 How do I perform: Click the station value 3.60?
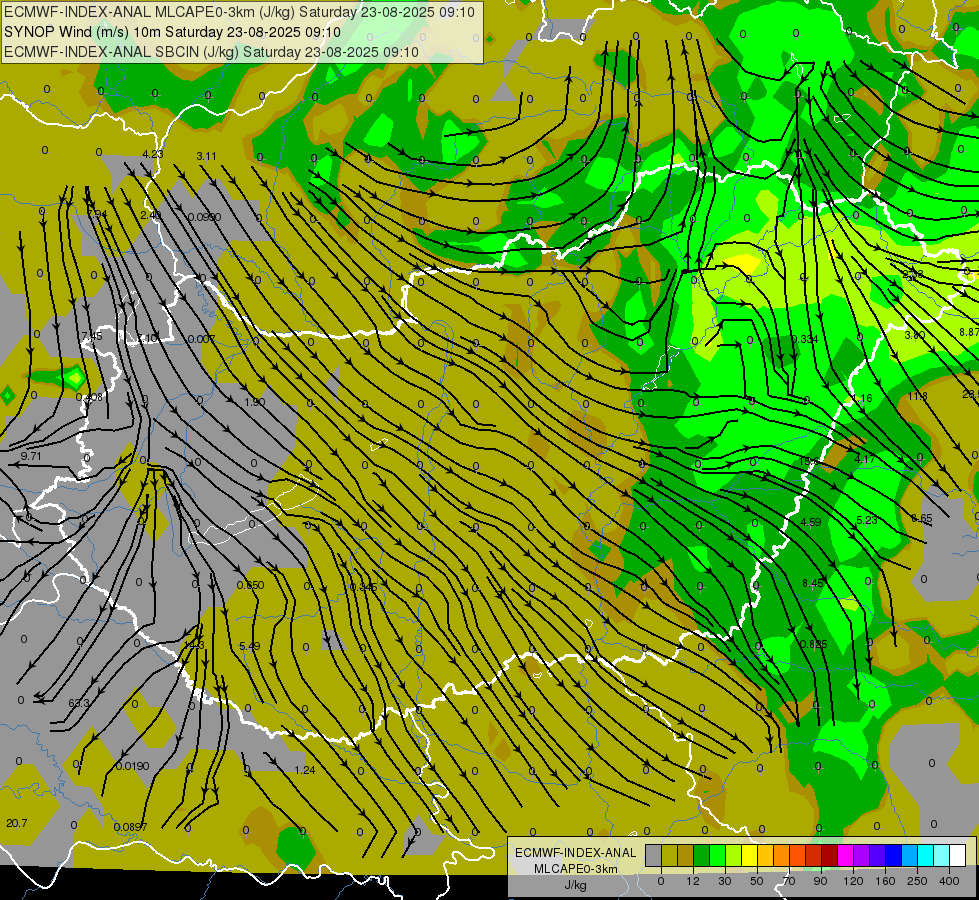(915, 335)
